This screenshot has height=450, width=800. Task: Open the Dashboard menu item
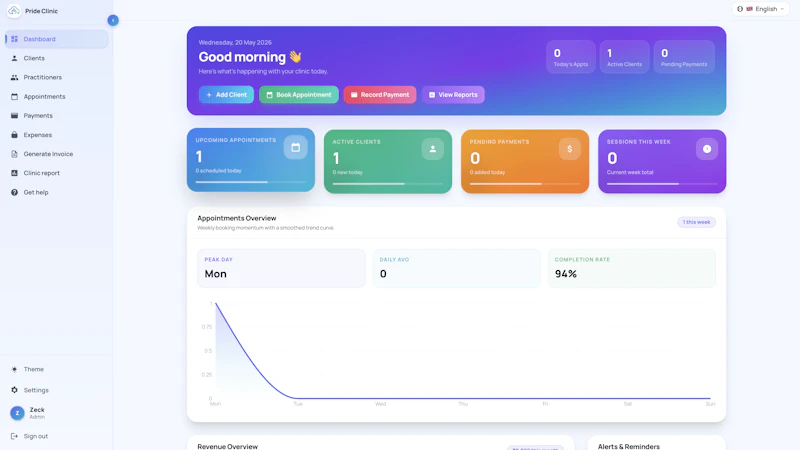pyautogui.click(x=57, y=39)
